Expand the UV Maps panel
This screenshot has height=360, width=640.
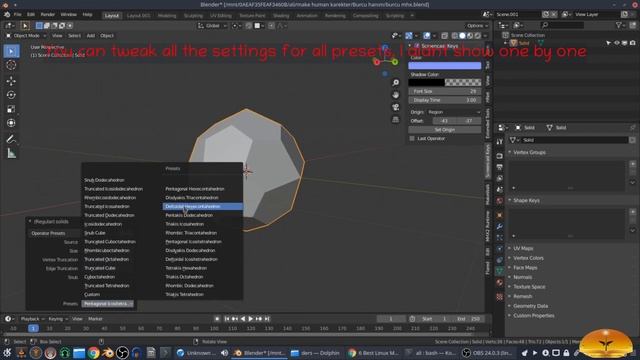[x=523, y=248]
